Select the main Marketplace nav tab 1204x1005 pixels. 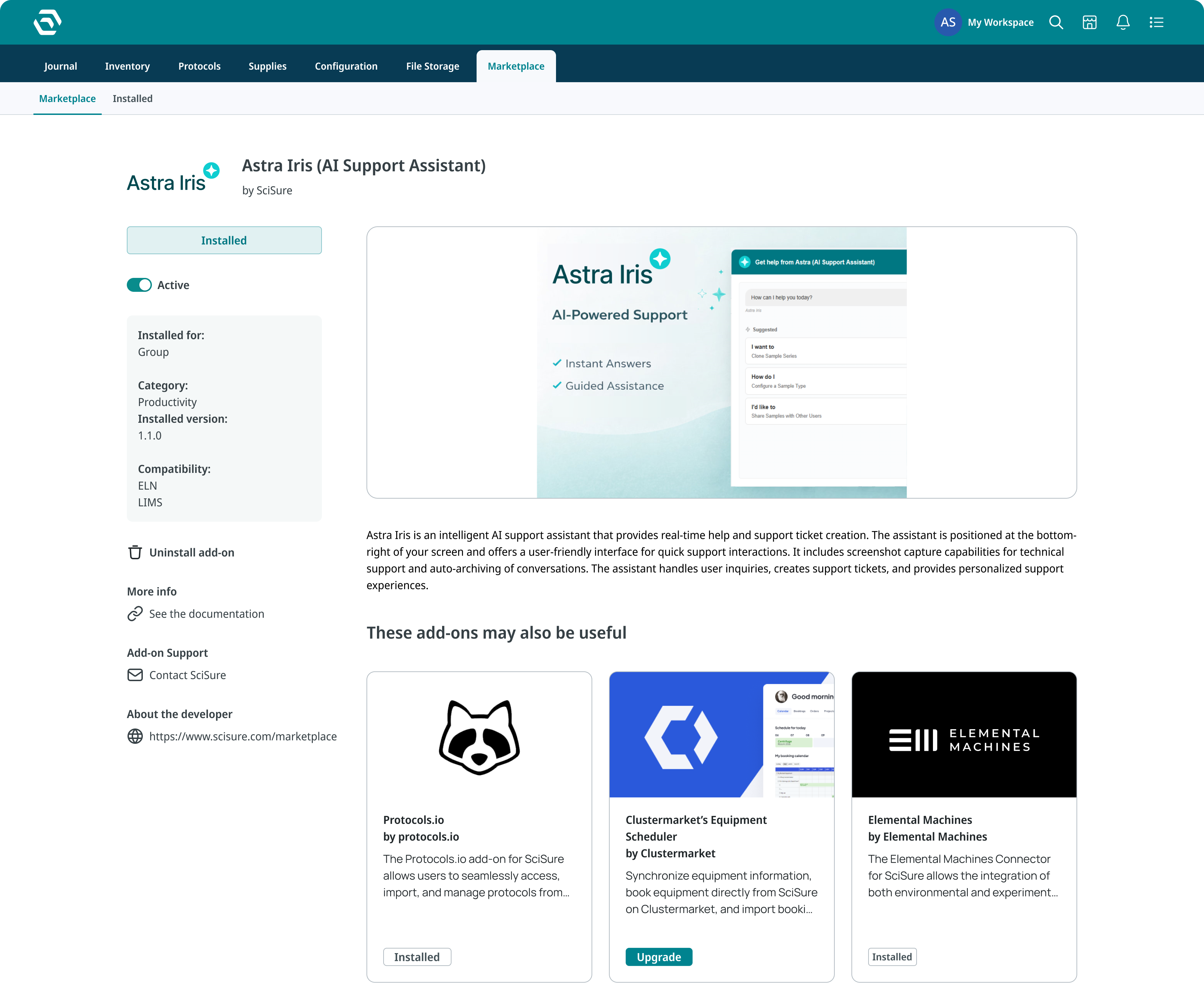pyautogui.click(x=516, y=66)
